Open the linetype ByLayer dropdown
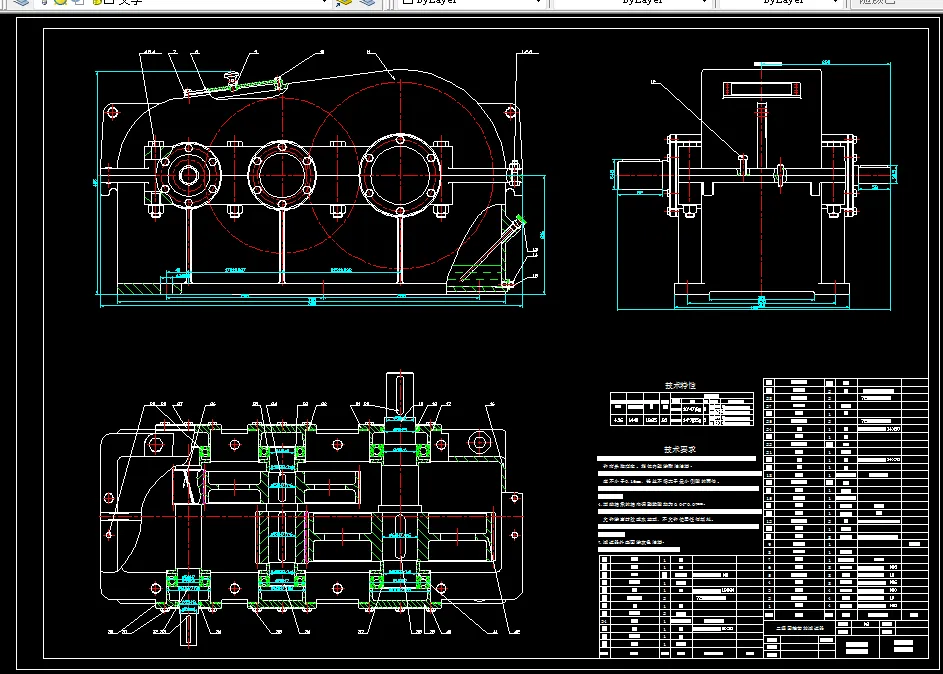Screen dimensions: 943x674 631,2
